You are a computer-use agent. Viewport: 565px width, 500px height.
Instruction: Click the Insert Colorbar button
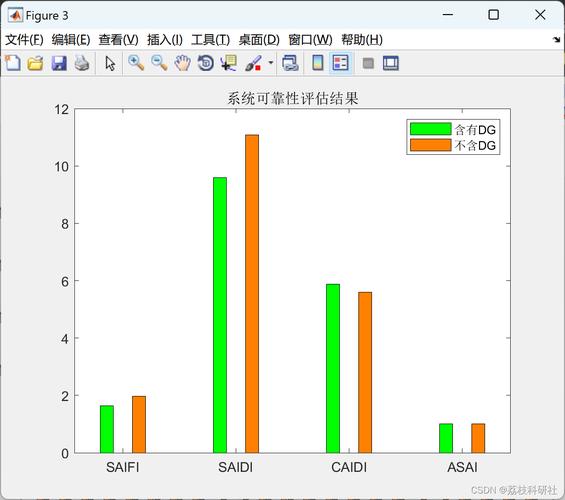click(317, 63)
